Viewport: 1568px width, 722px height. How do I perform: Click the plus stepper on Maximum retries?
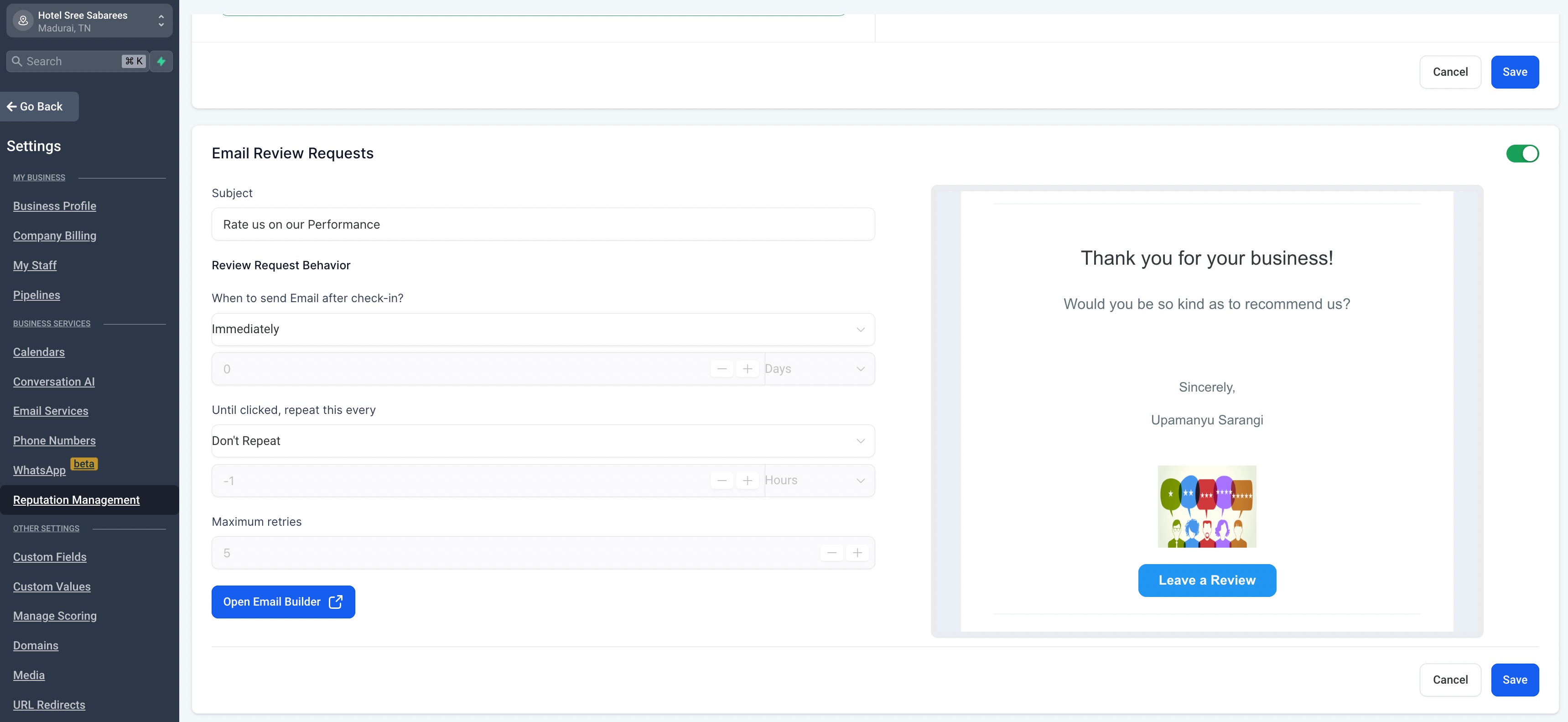click(857, 553)
